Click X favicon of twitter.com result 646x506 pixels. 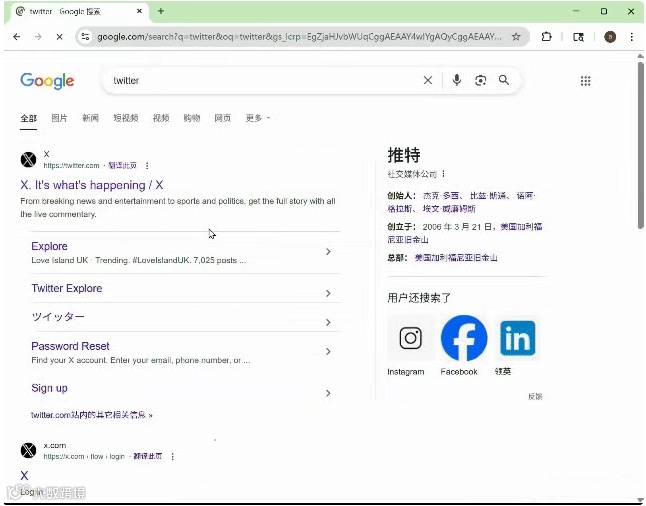tap(28, 159)
